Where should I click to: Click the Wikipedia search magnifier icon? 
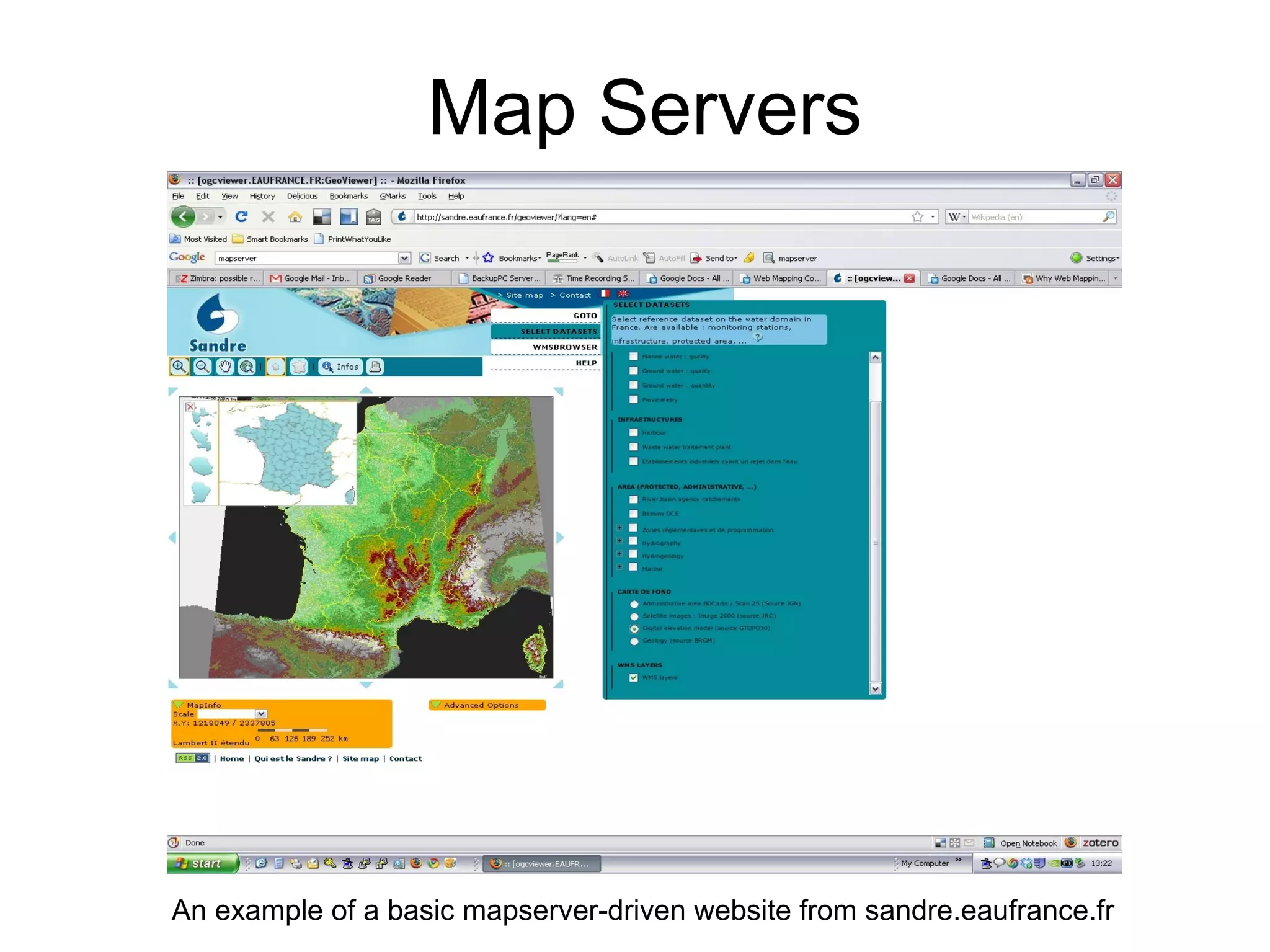click(x=1108, y=216)
